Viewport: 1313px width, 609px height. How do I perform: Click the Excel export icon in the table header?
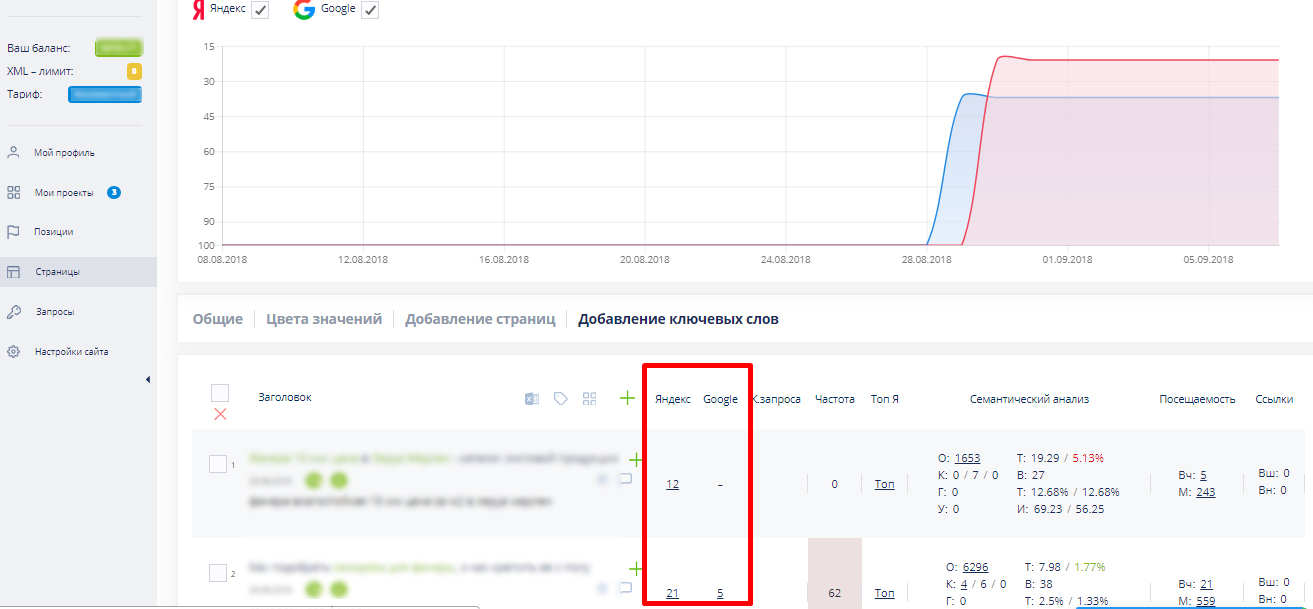[532, 399]
